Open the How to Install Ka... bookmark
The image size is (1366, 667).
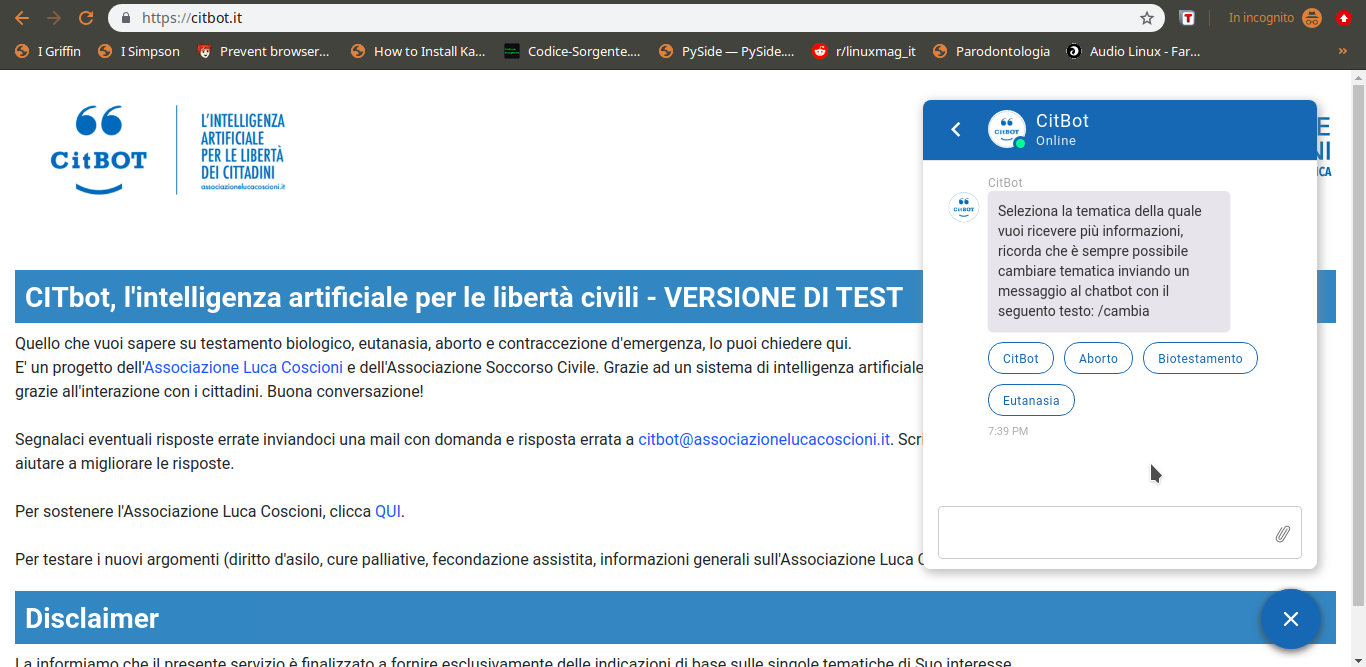point(418,51)
